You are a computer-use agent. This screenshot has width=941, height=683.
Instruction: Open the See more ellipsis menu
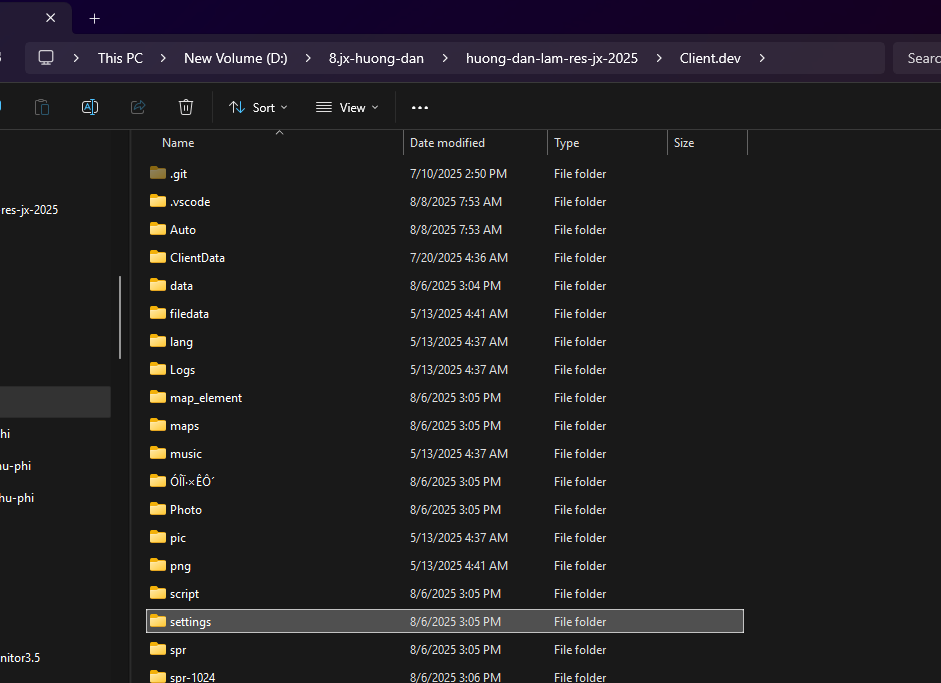[420, 107]
